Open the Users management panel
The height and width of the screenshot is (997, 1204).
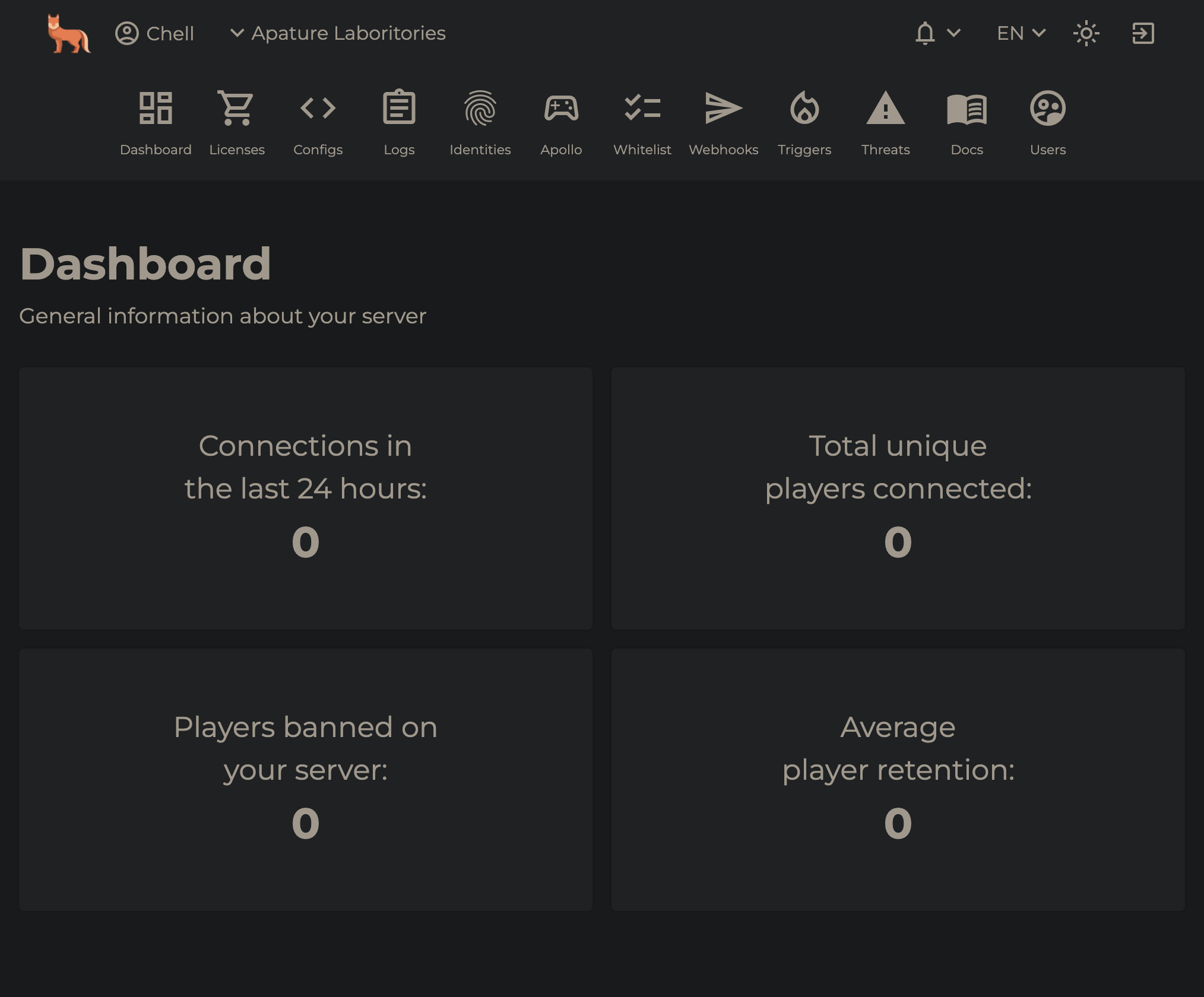coord(1047,120)
